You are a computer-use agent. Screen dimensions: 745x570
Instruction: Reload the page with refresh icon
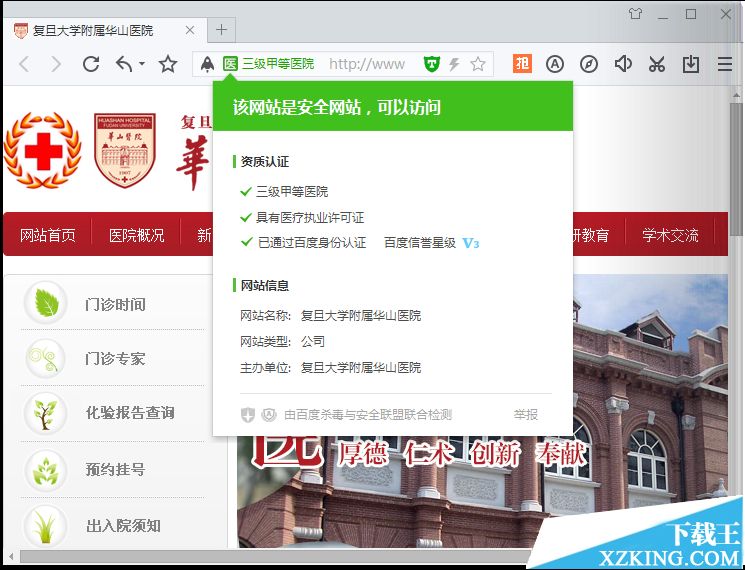(x=91, y=64)
